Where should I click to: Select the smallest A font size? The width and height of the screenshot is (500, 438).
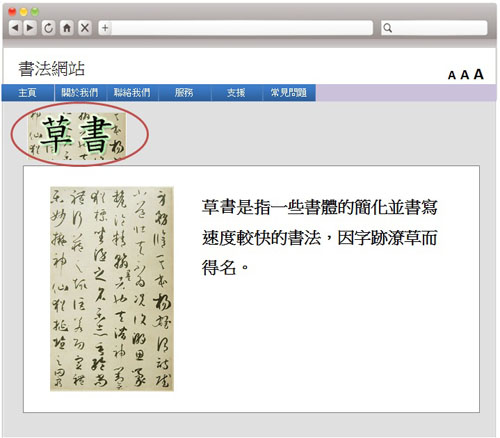[452, 76]
